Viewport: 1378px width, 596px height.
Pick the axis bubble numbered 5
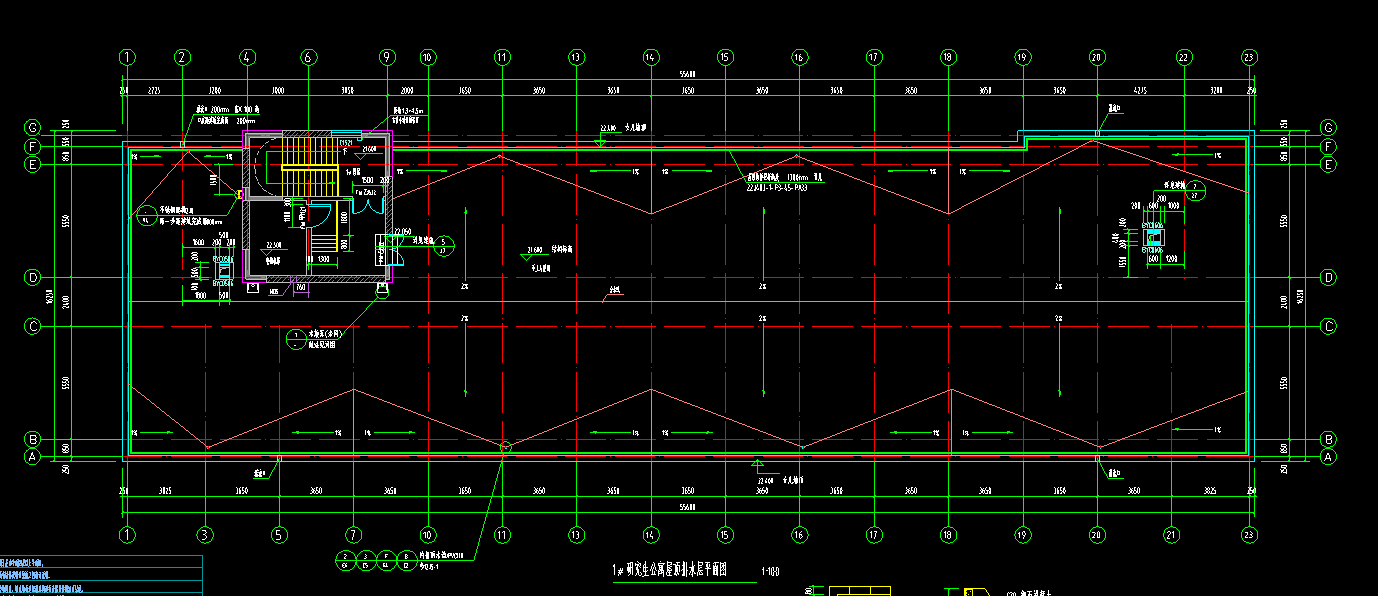[279, 535]
